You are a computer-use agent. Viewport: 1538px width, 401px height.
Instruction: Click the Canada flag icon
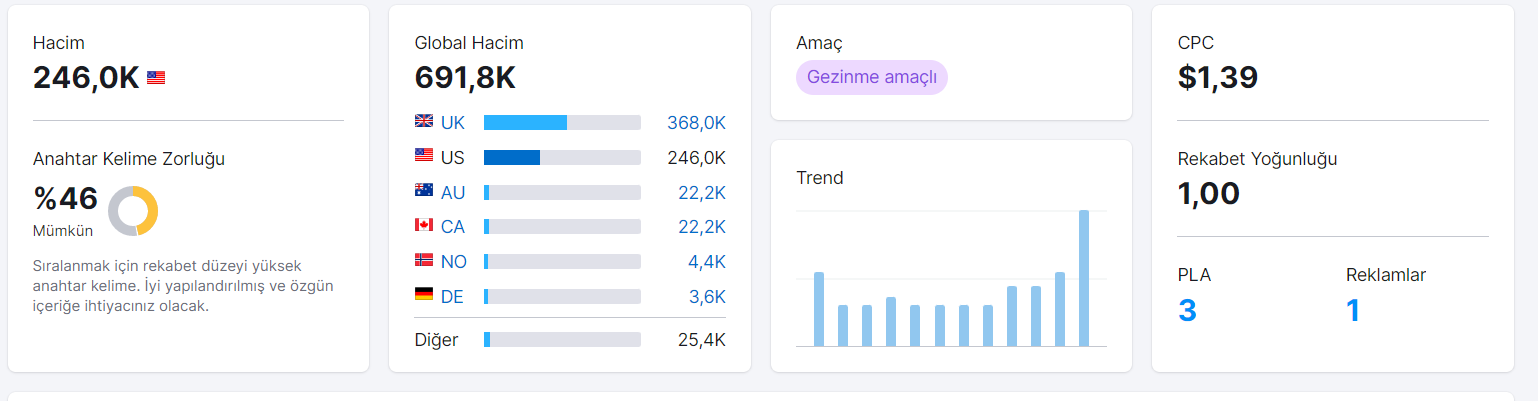(x=424, y=225)
